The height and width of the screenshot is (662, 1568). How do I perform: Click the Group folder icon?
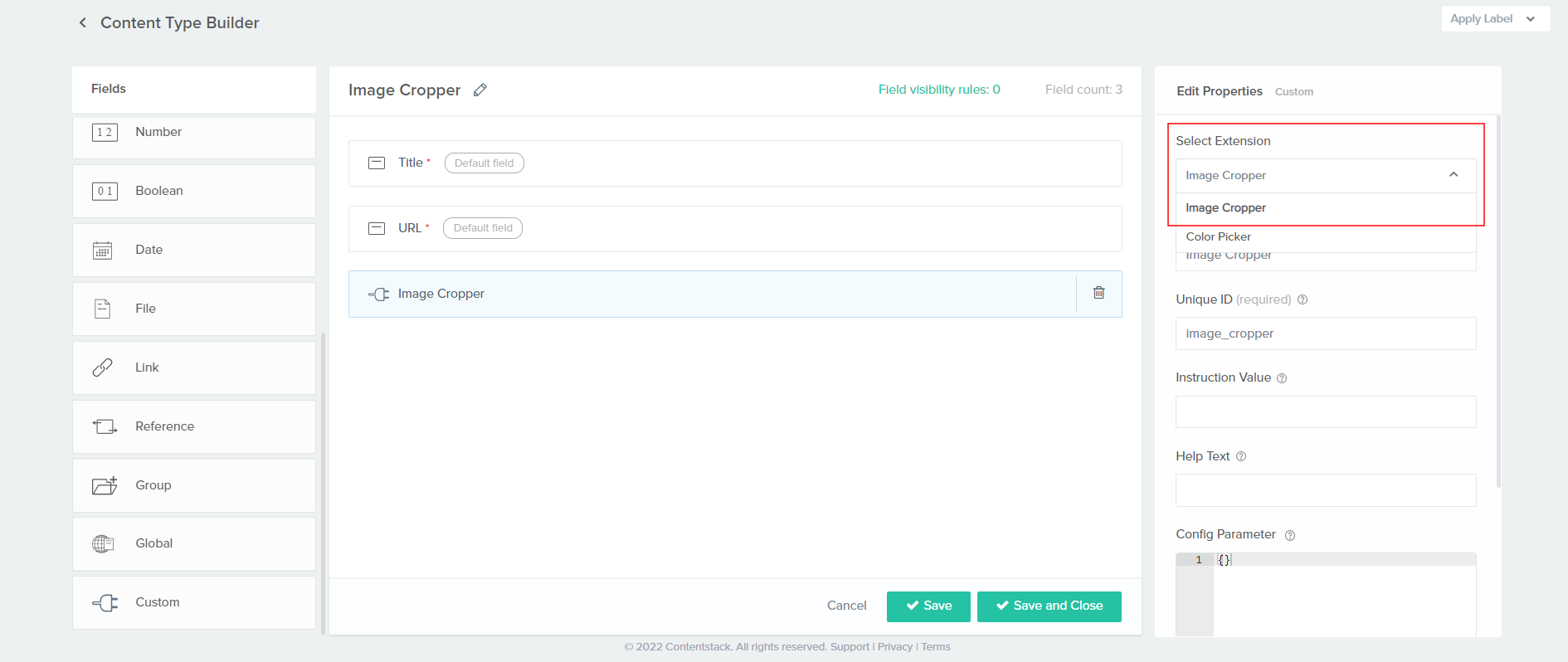tap(105, 485)
